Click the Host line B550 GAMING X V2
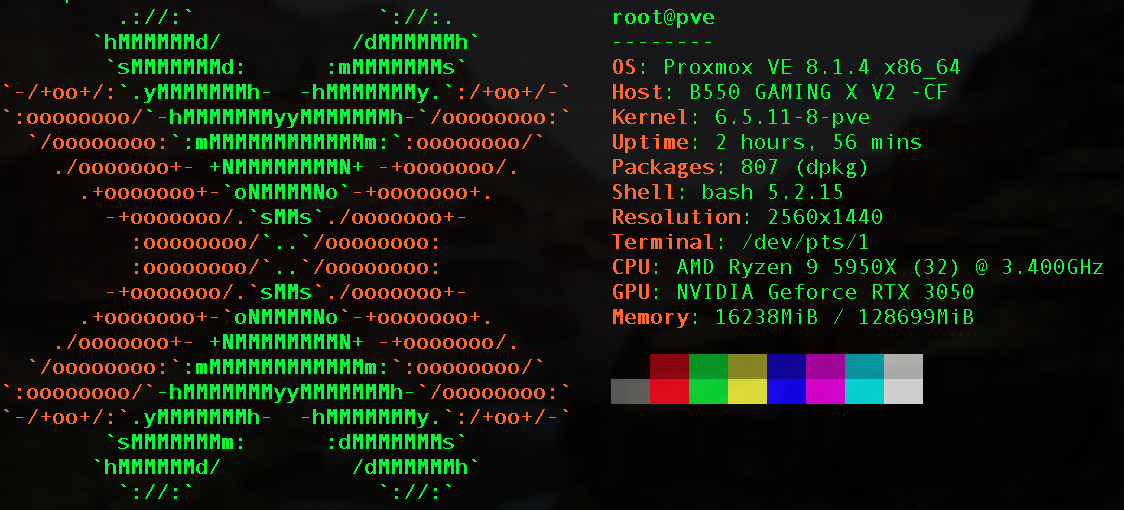1124x510 pixels. pos(780,93)
